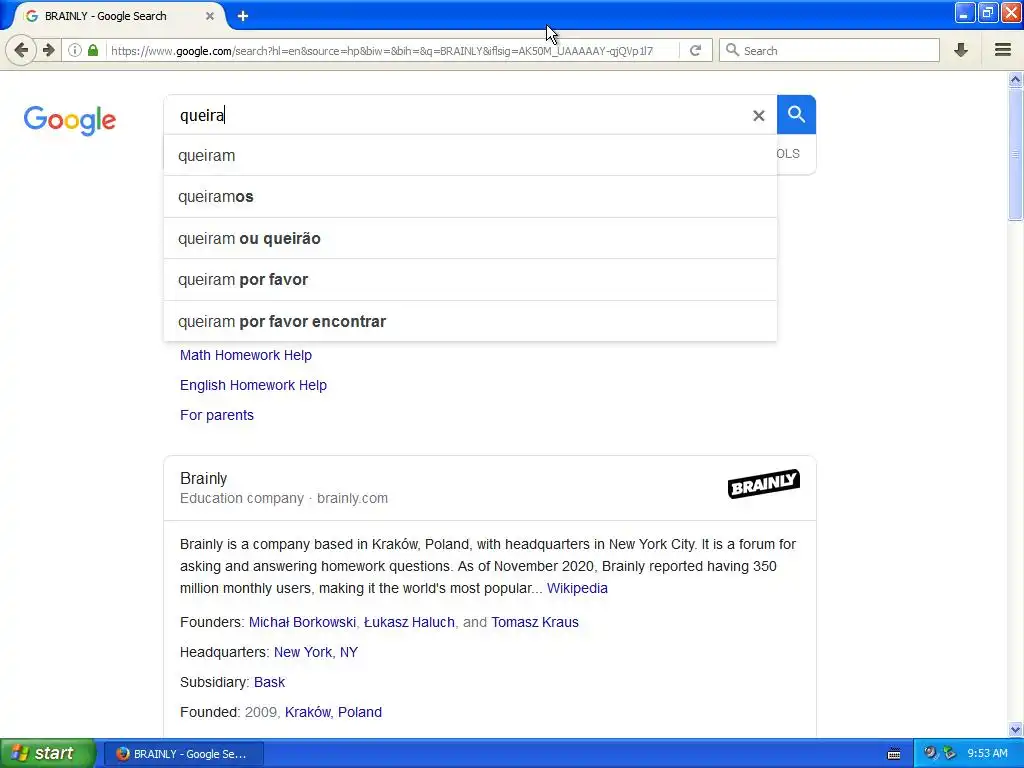Screen dimensions: 1024x768
Task: Click the vertical scrollbar thumb
Action: (1015, 154)
